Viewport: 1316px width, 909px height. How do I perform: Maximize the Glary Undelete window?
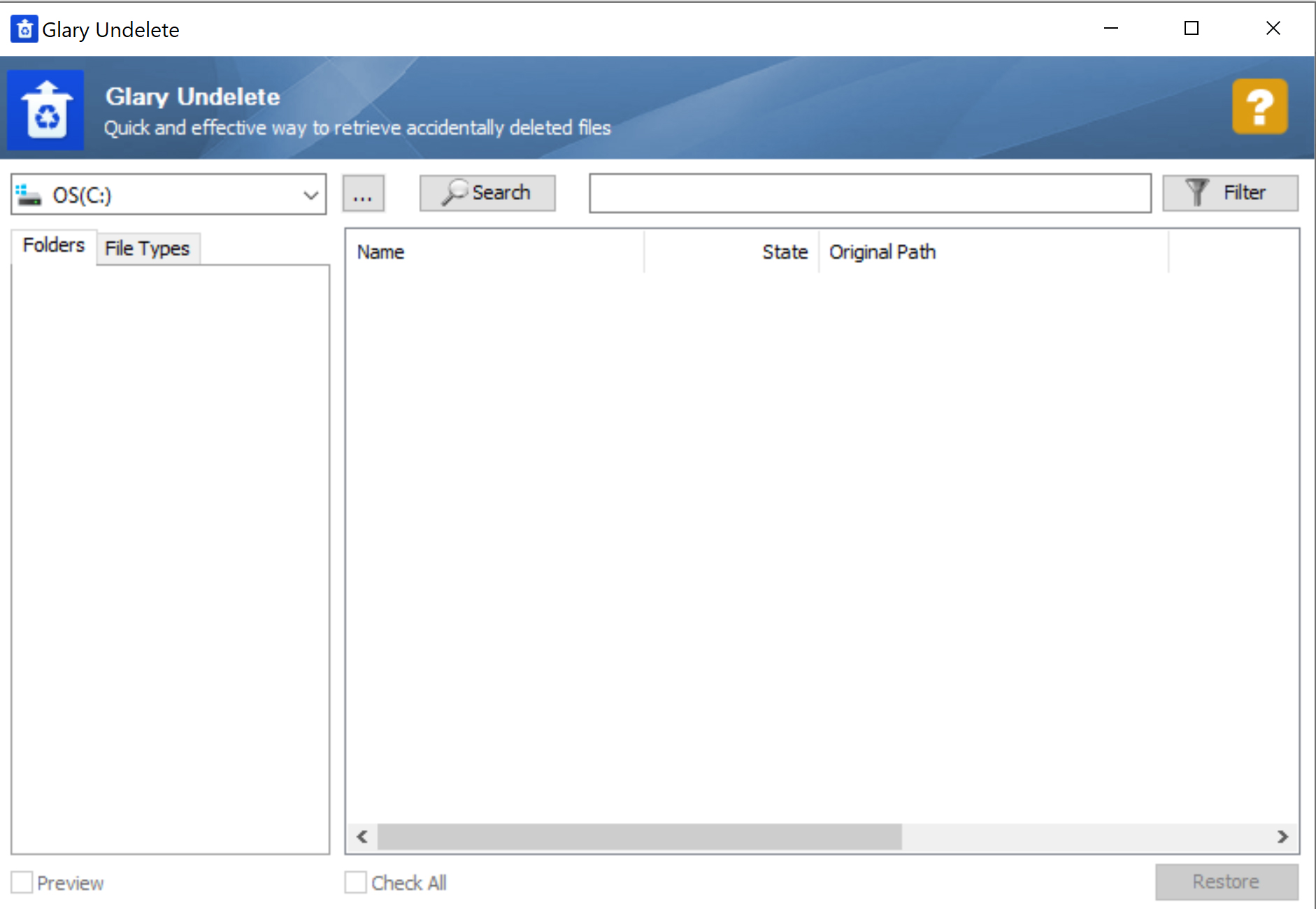(x=1192, y=29)
